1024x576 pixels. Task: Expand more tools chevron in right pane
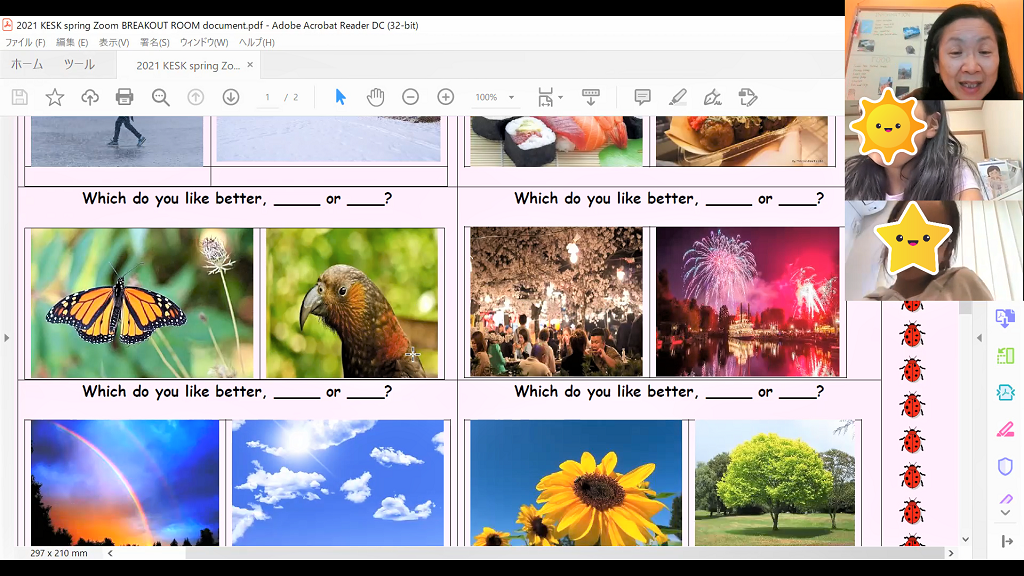point(1005,512)
